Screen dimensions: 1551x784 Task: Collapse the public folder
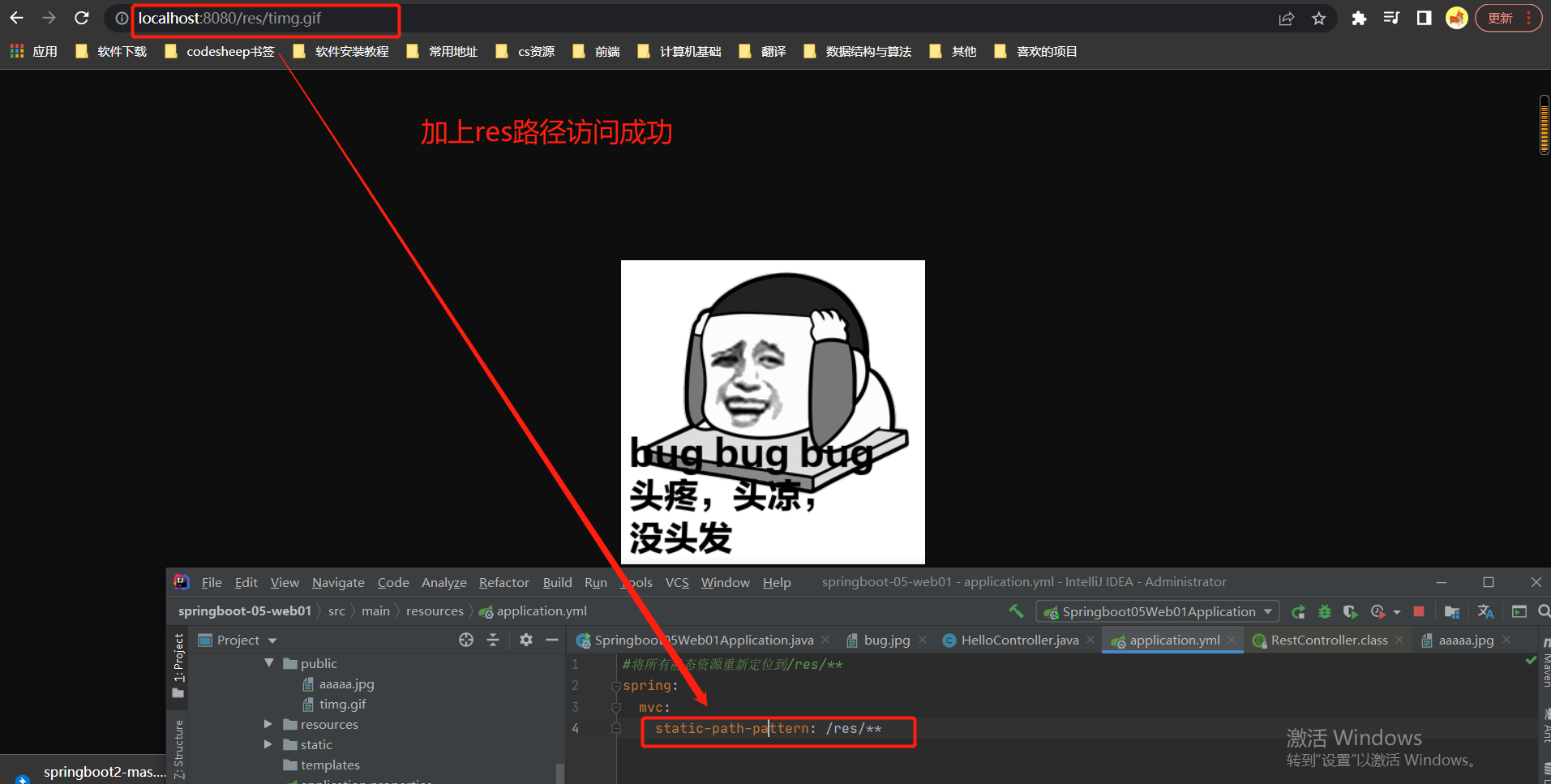pyautogui.click(x=269, y=663)
